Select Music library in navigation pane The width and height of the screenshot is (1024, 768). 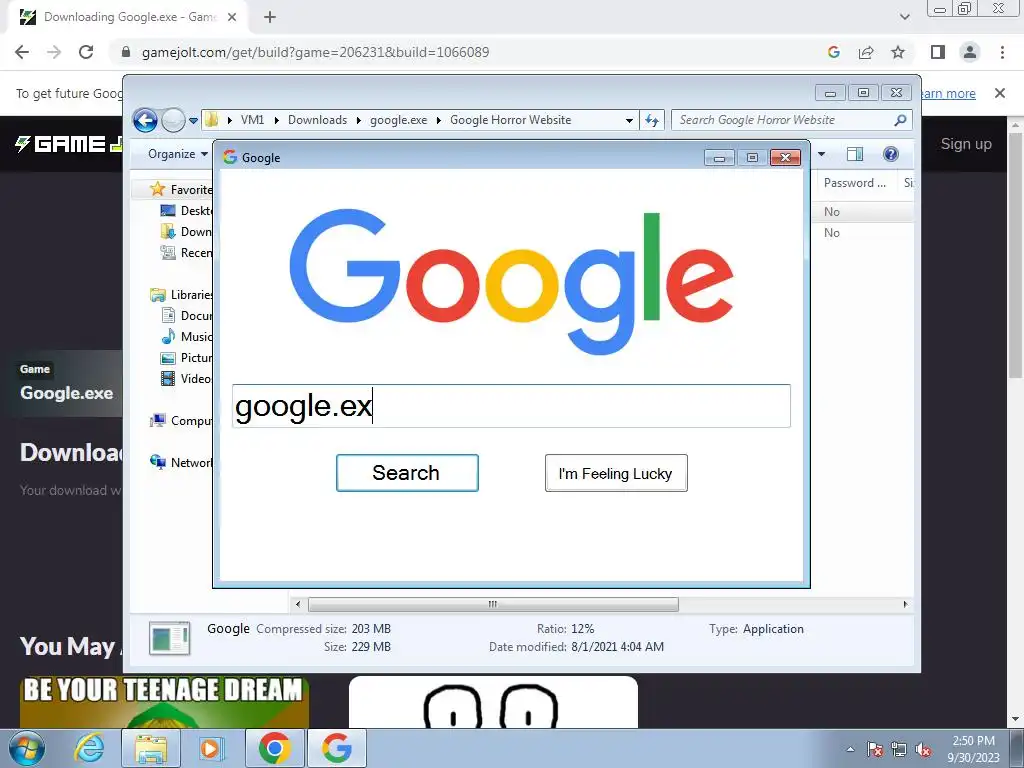[187, 336]
